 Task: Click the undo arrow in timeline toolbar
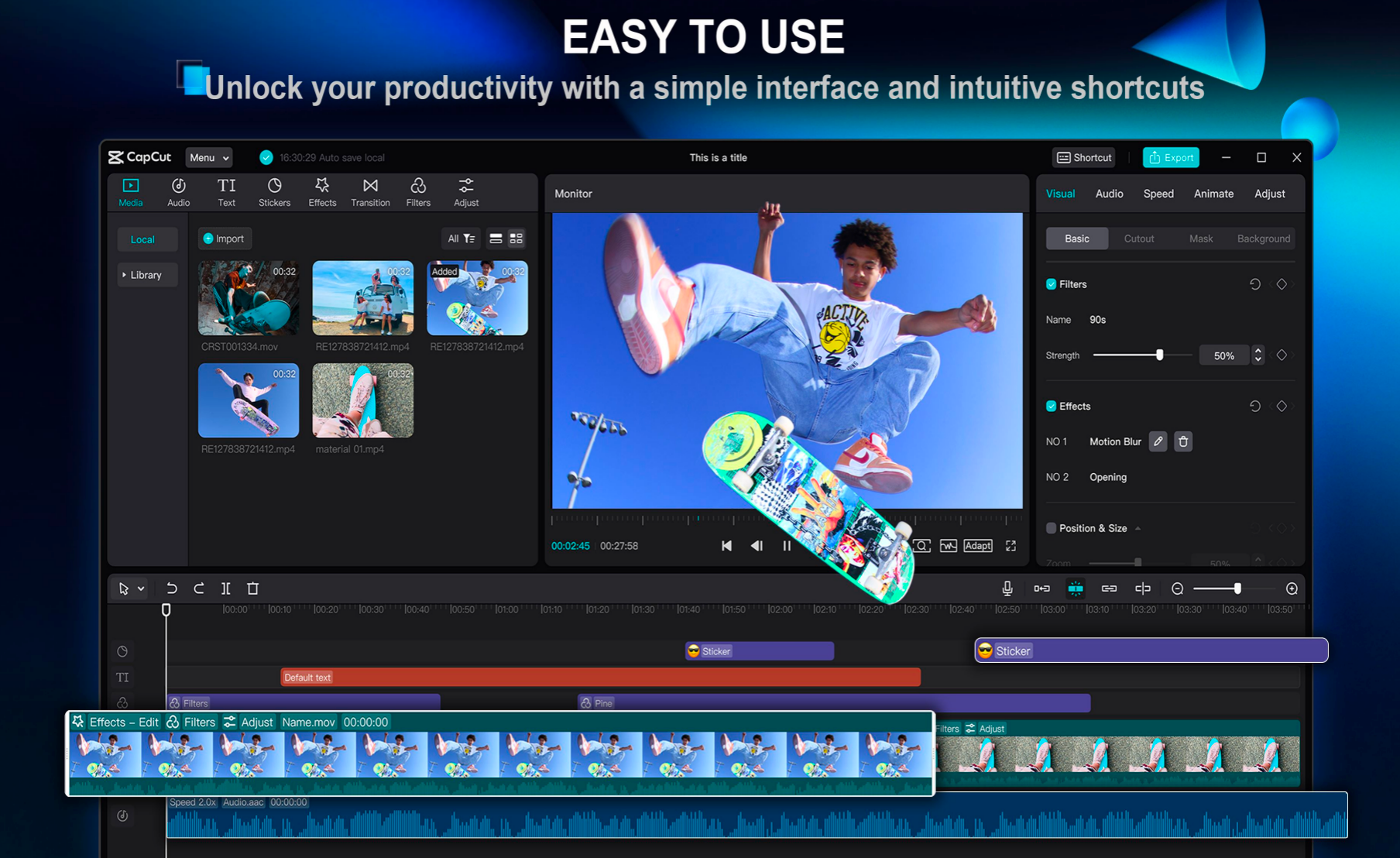click(172, 589)
